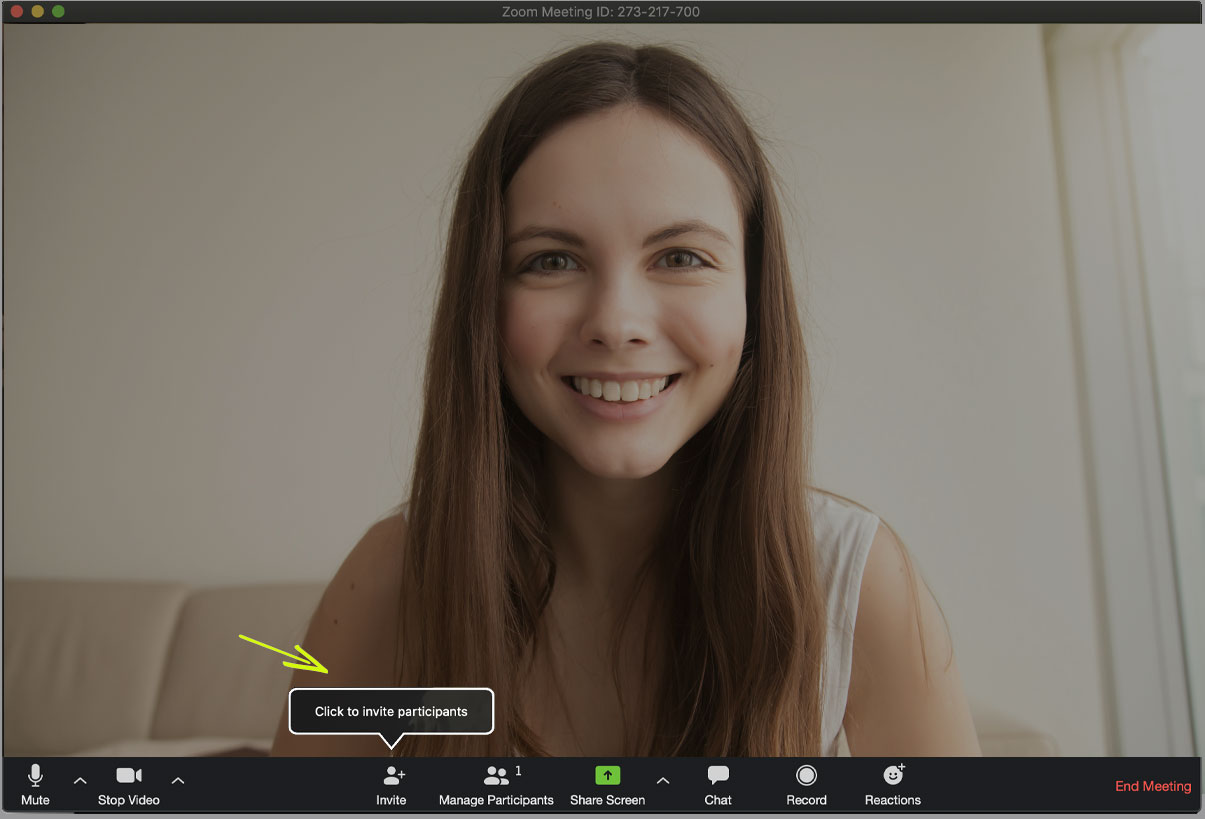Image resolution: width=1205 pixels, height=819 pixels.
Task: Start sharing your screen
Action: point(607,785)
